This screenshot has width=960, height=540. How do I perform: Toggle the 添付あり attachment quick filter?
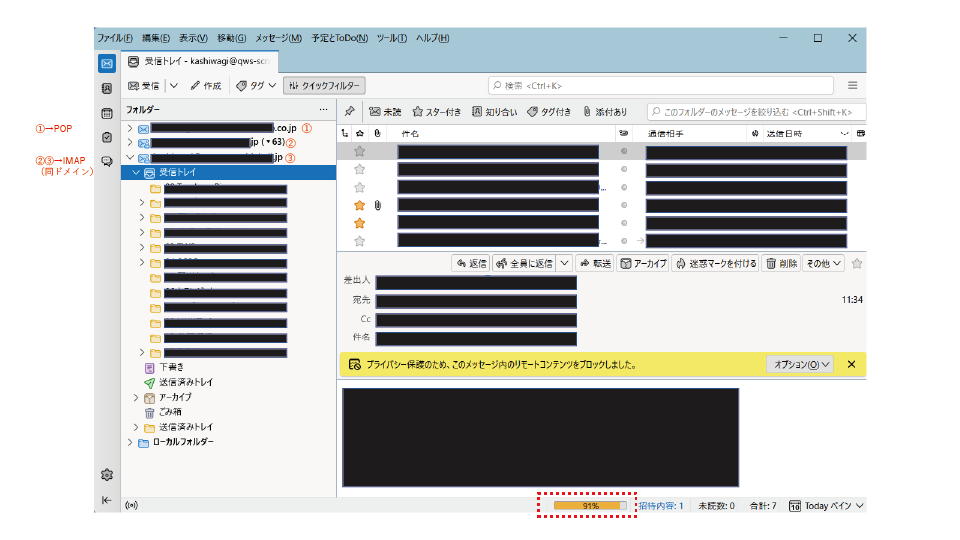[x=605, y=112]
